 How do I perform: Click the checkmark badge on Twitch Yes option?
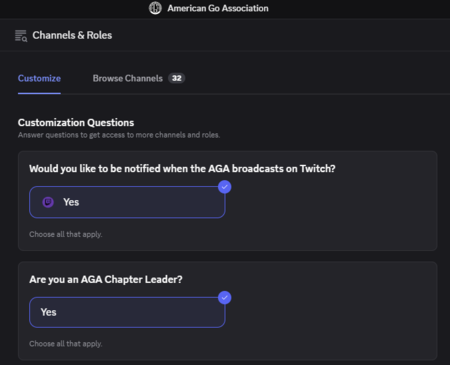[225, 187]
